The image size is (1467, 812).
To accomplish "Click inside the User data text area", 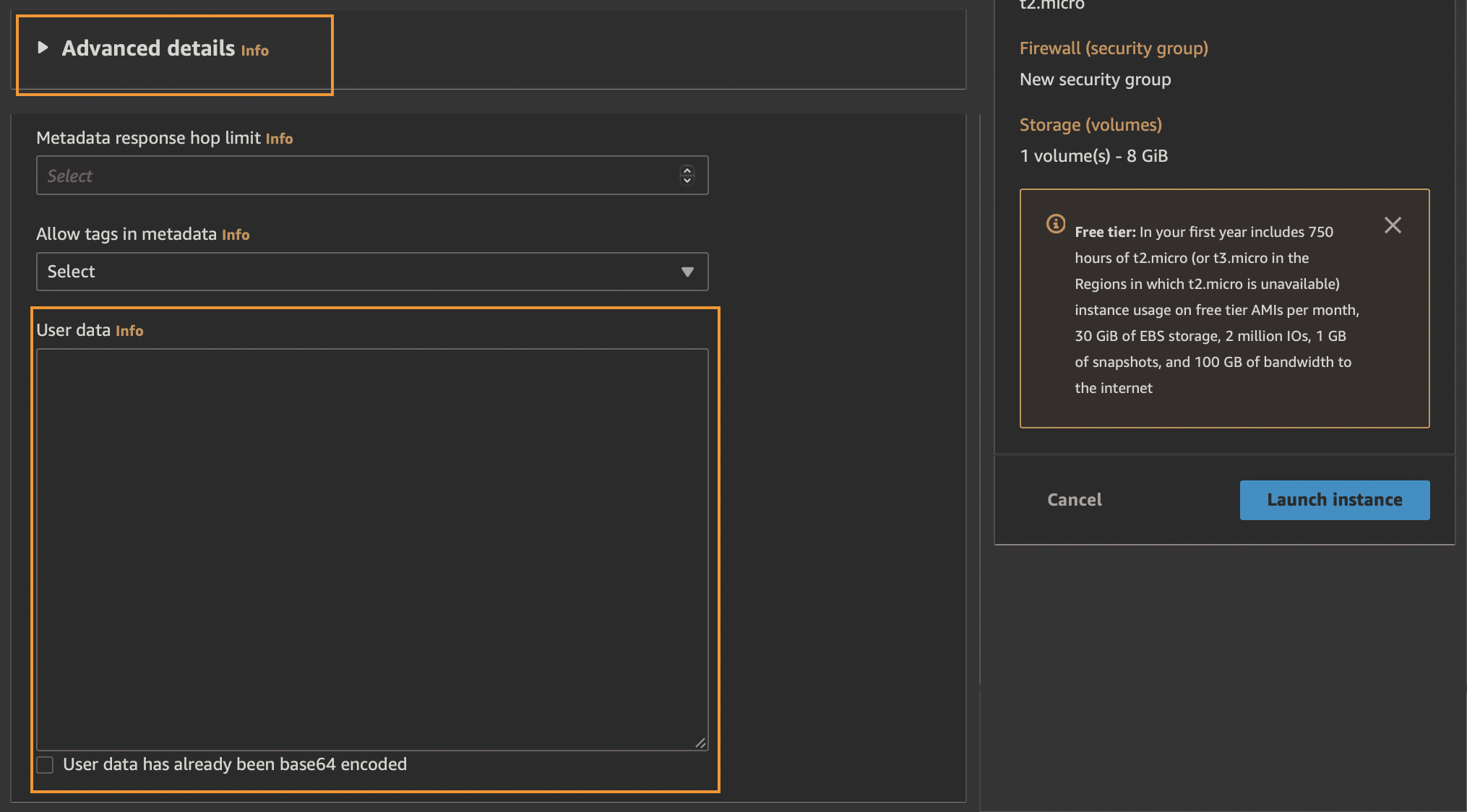I will pos(371,549).
